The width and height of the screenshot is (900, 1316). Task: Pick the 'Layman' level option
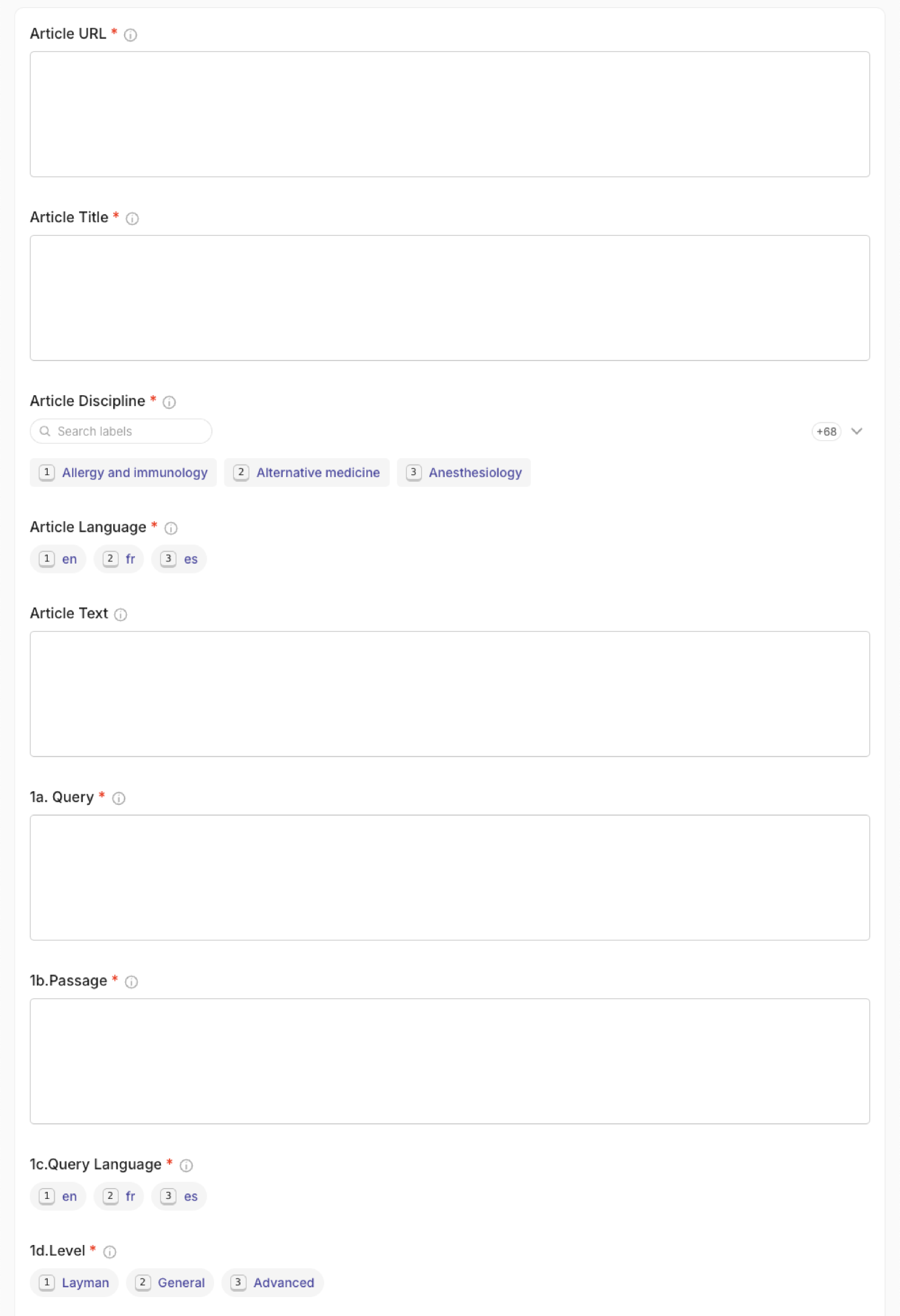click(74, 1282)
